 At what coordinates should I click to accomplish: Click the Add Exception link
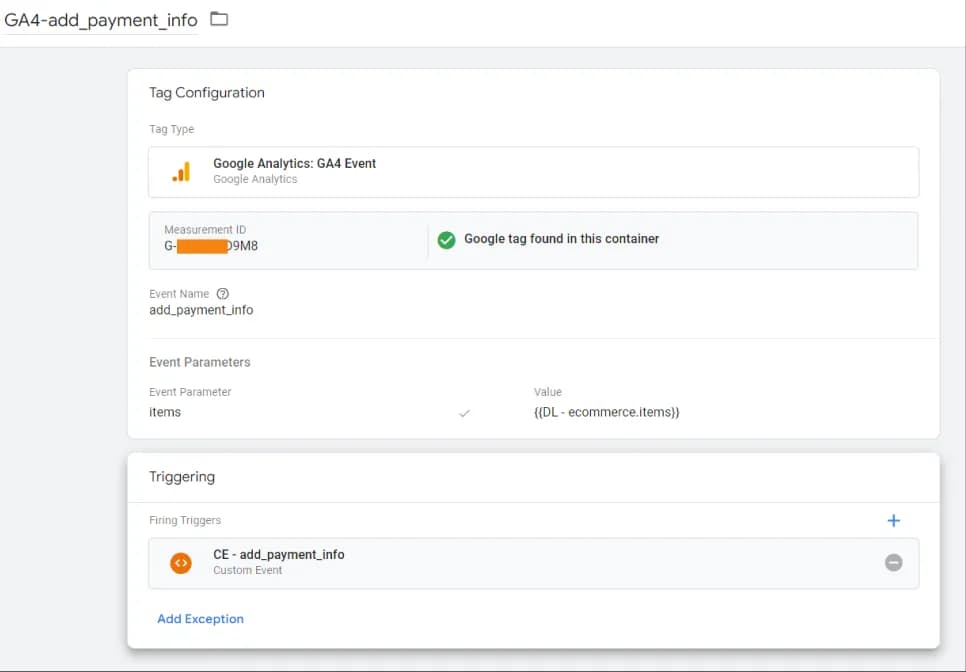tap(200, 619)
